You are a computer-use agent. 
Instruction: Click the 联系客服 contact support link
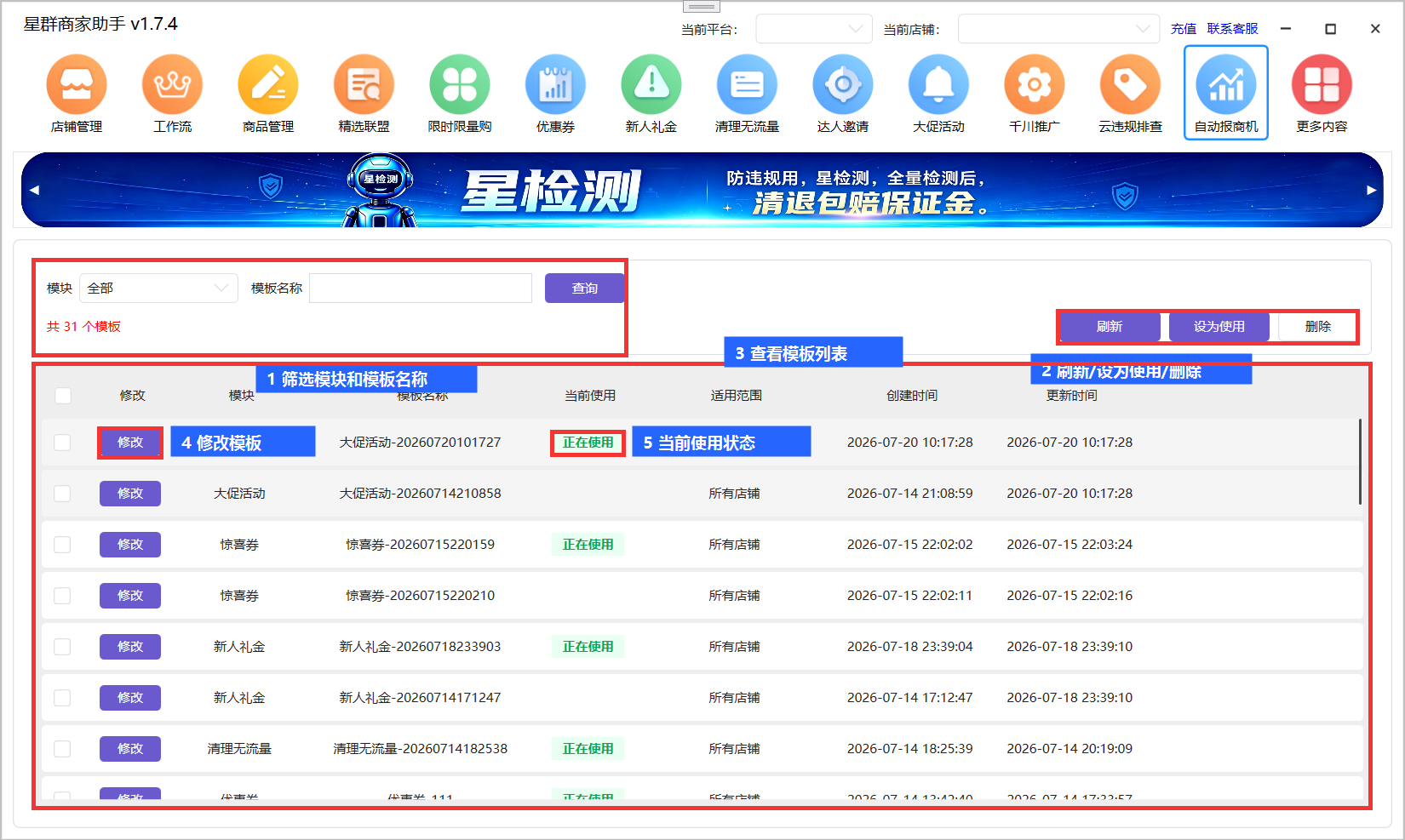1232,29
